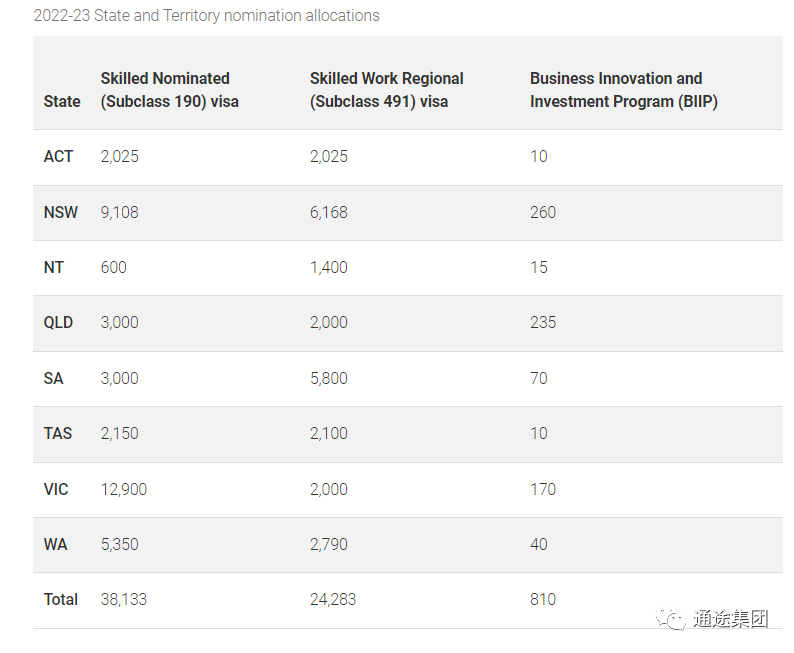
Task: Select the VIC row label
Action: tap(56, 489)
